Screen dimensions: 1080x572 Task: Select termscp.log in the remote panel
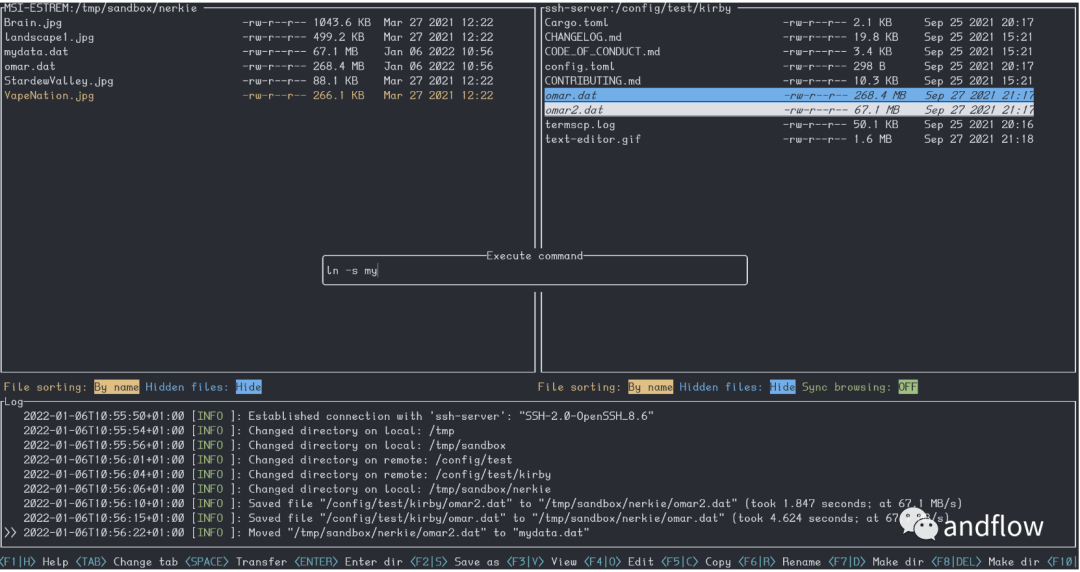tap(789, 125)
